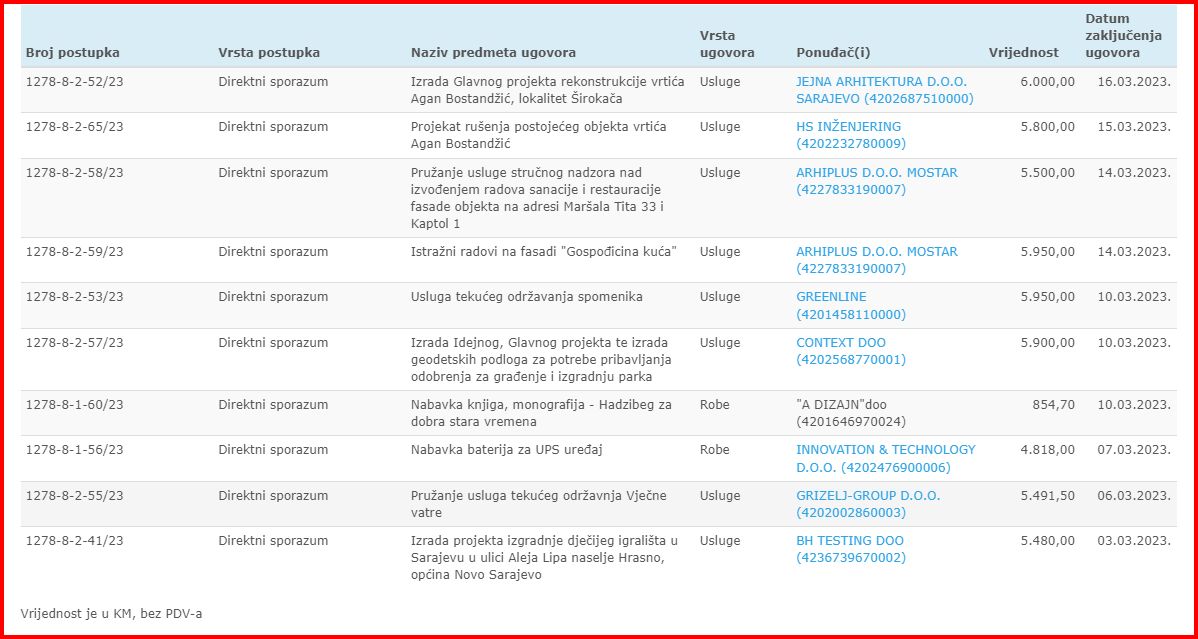Click the "Broj postupka" column header
Screen dimensions: 1198x639
coord(73,53)
